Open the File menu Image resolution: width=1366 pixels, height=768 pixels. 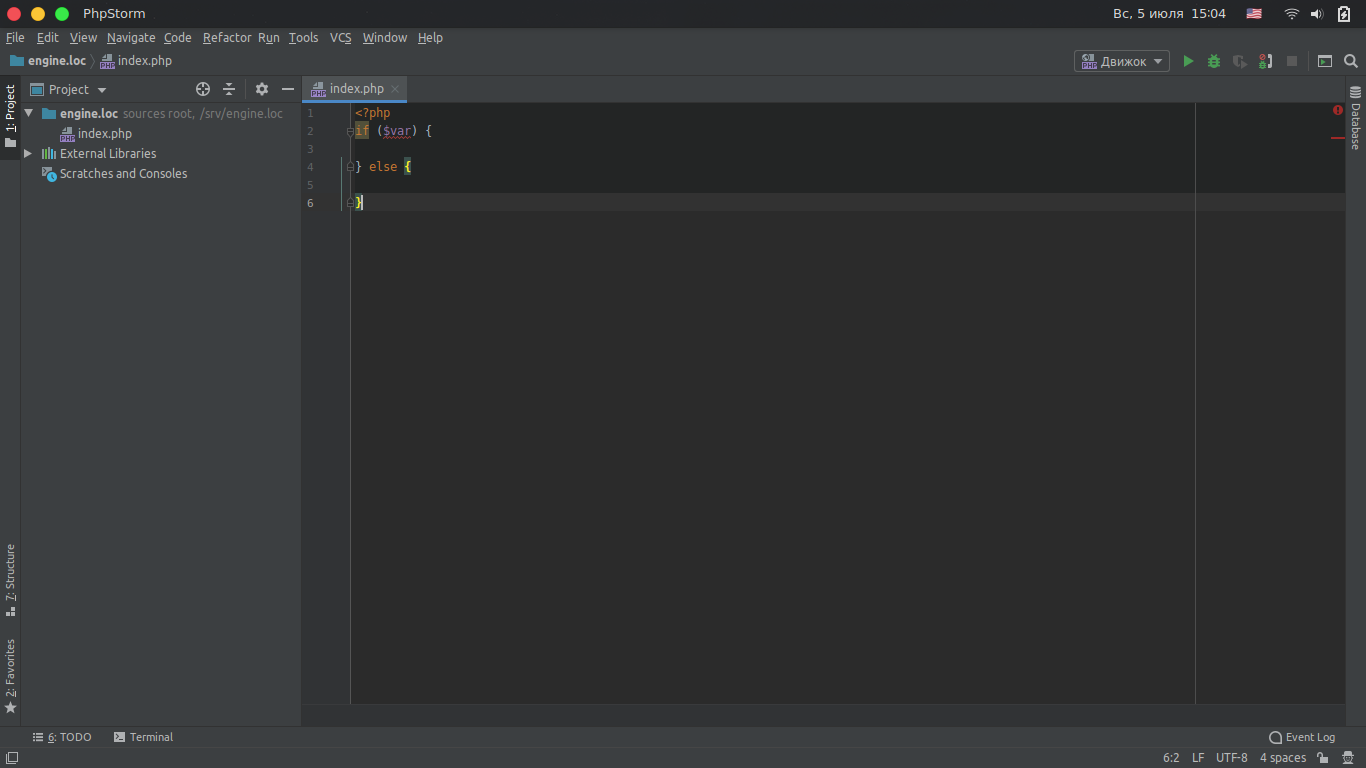(x=15, y=37)
